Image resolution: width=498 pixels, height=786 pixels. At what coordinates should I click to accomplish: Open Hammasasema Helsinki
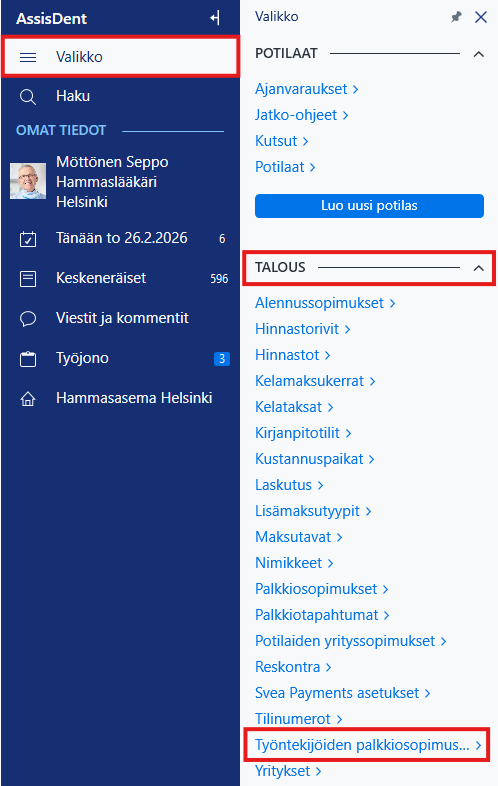point(134,398)
